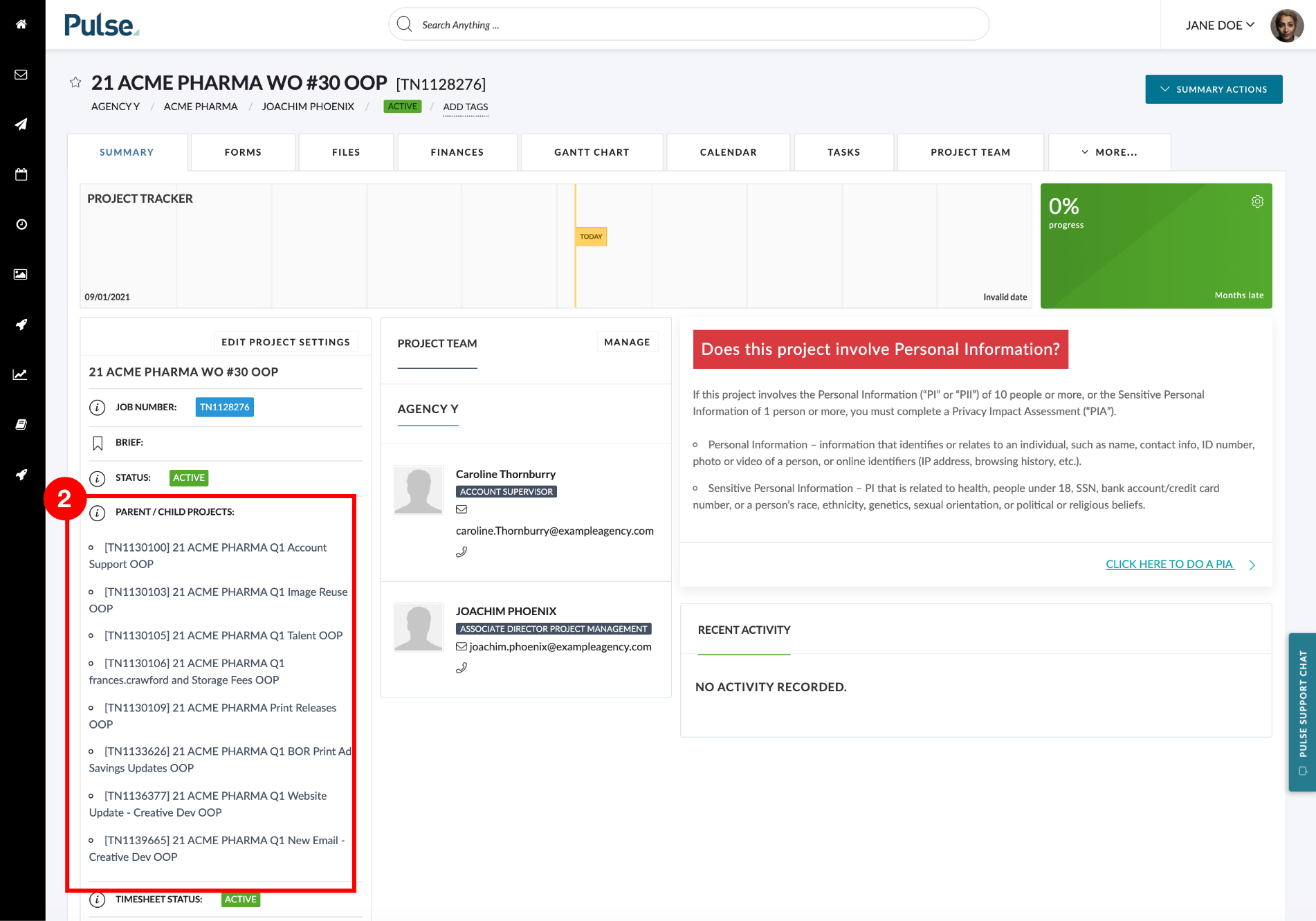Open the Project Team tab
This screenshot has height=921, width=1316.
pyautogui.click(x=970, y=152)
